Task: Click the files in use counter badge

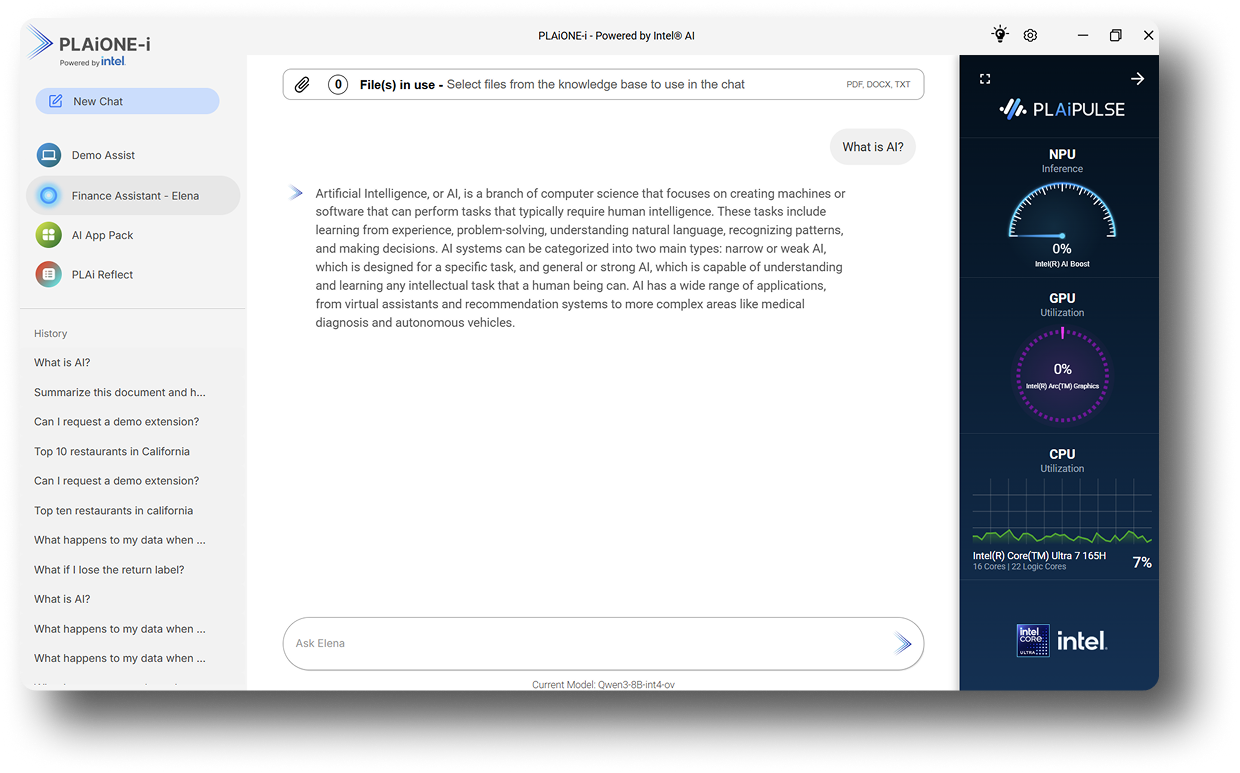Action: 338,85
